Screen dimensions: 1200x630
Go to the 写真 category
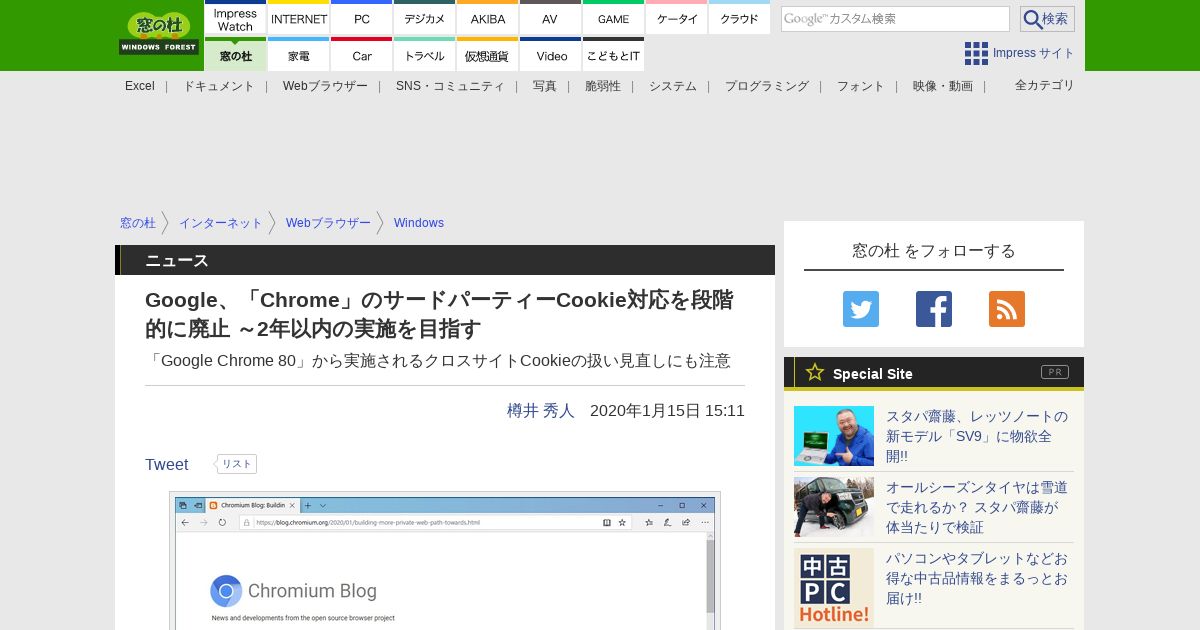pyautogui.click(x=545, y=86)
